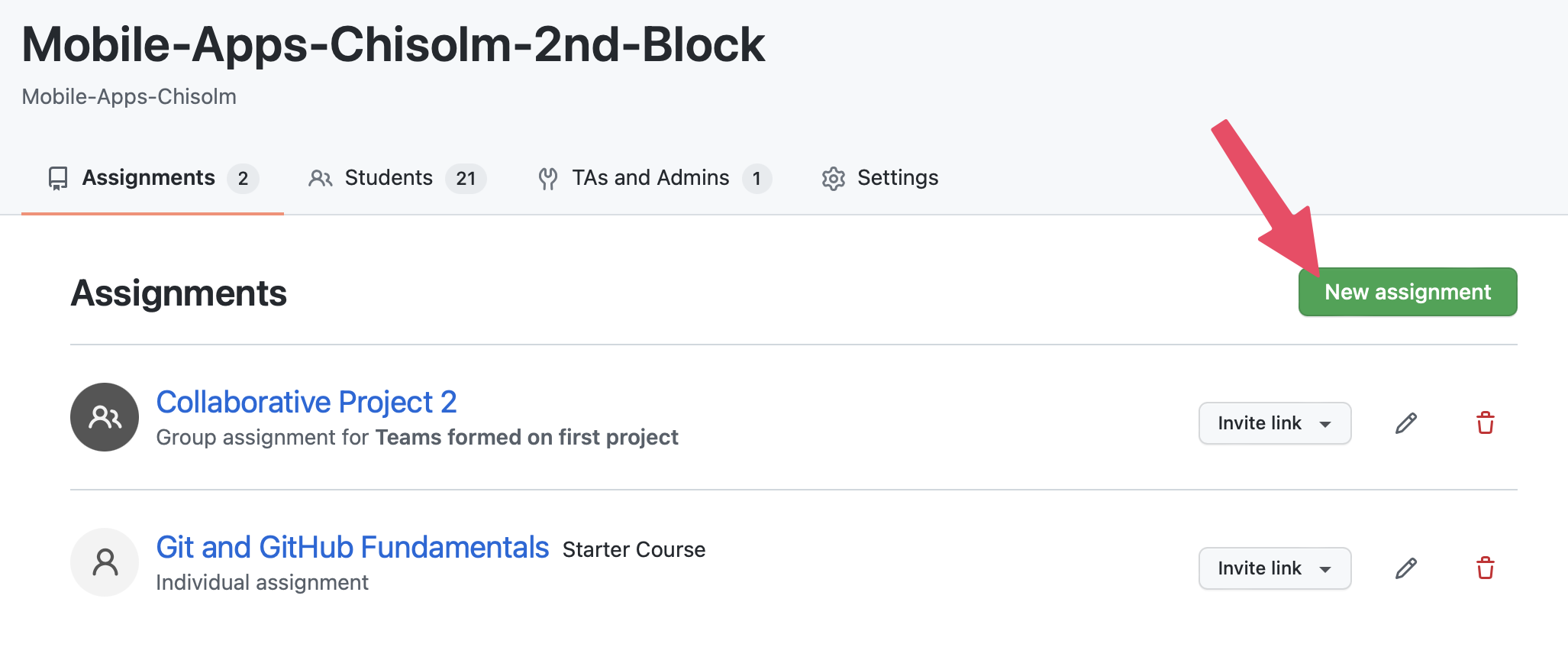Click pencil icon for Git and GitHub Fundamentals

pyautogui.click(x=1406, y=568)
